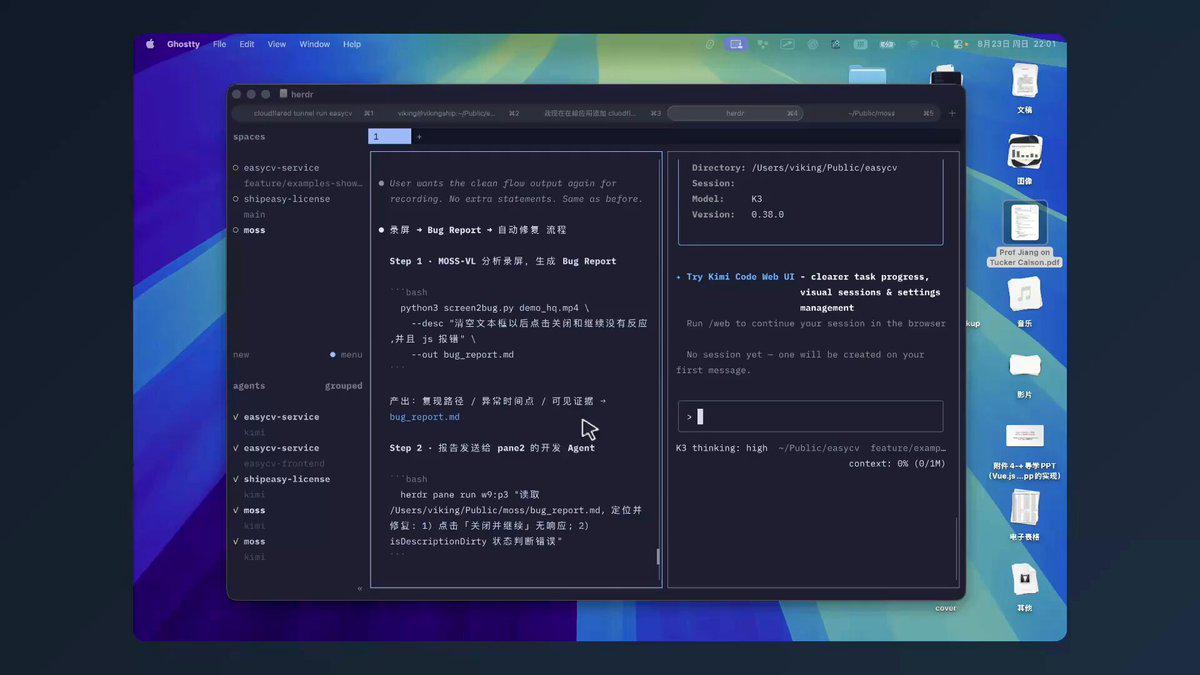Image resolution: width=1200 pixels, height=675 pixels.
Task: Click Step 2 heading text
Action: click(492, 448)
